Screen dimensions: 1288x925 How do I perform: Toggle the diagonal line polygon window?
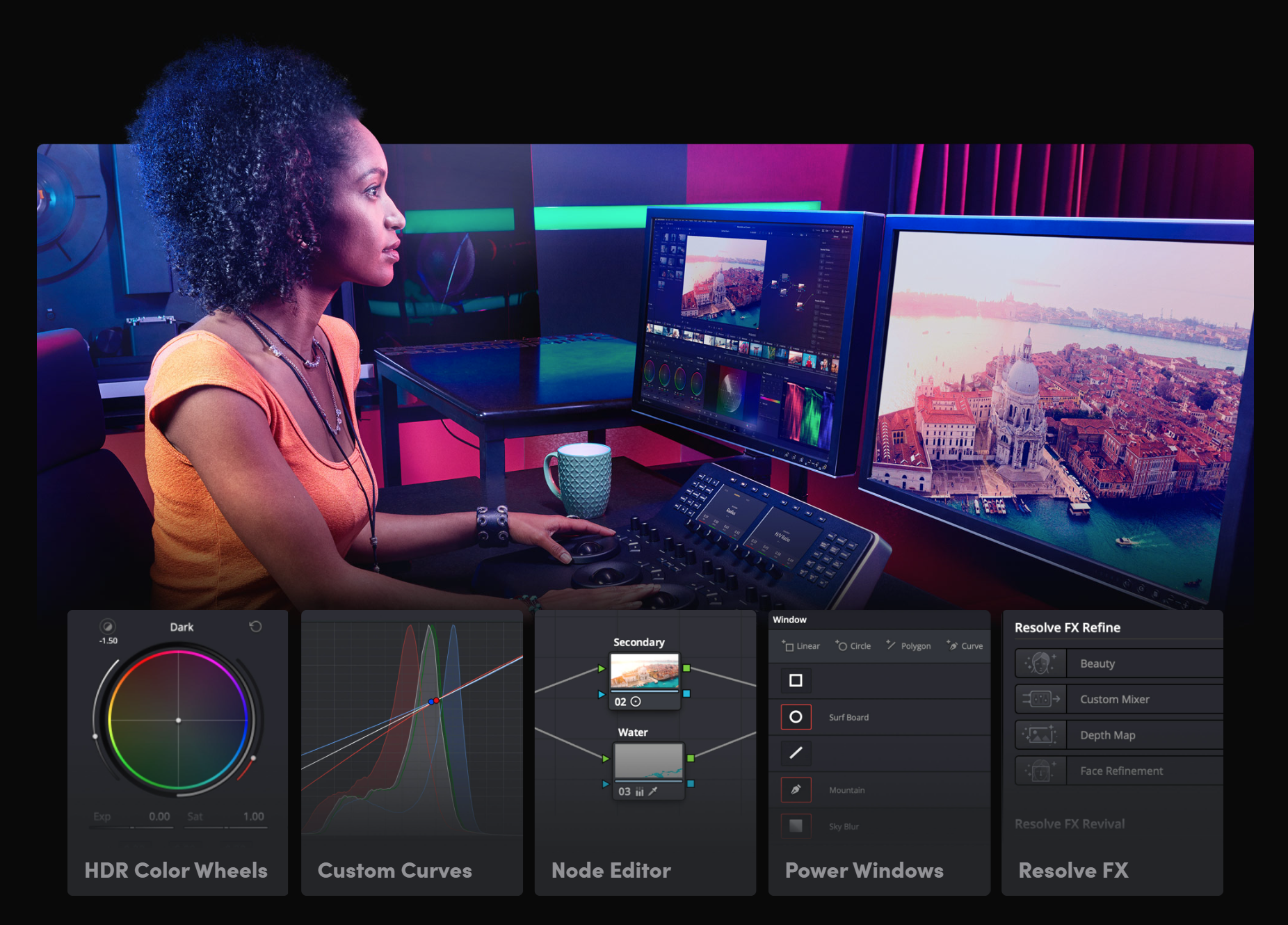click(796, 753)
